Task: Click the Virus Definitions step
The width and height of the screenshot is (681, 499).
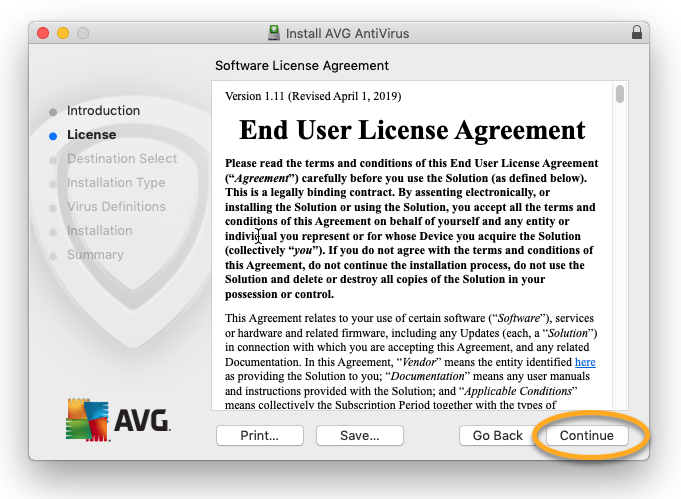Action: point(116,207)
